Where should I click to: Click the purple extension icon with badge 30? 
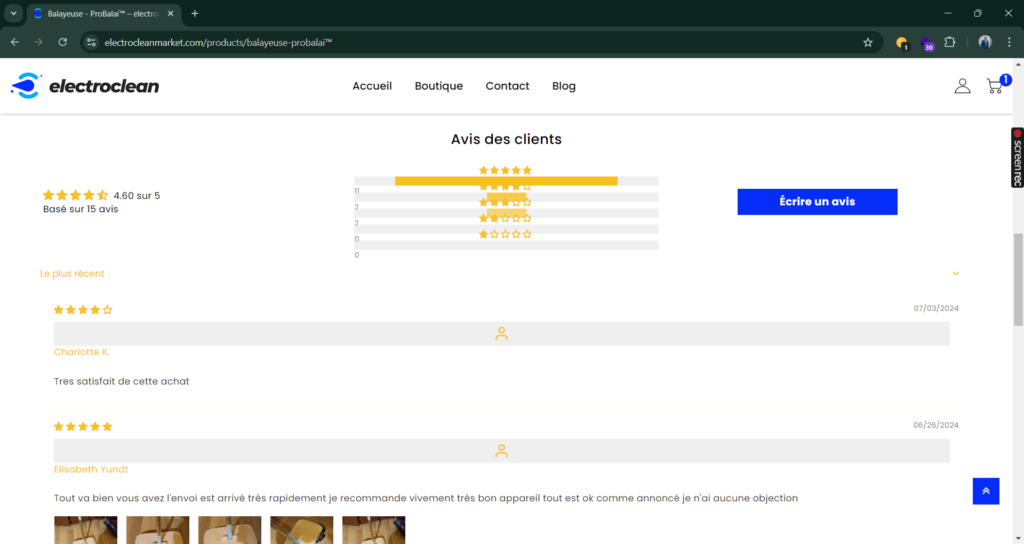pos(927,44)
